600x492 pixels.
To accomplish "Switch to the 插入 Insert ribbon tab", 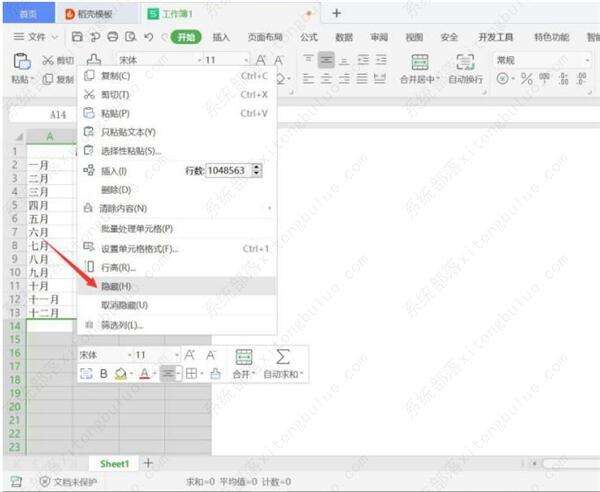I will 221,37.
